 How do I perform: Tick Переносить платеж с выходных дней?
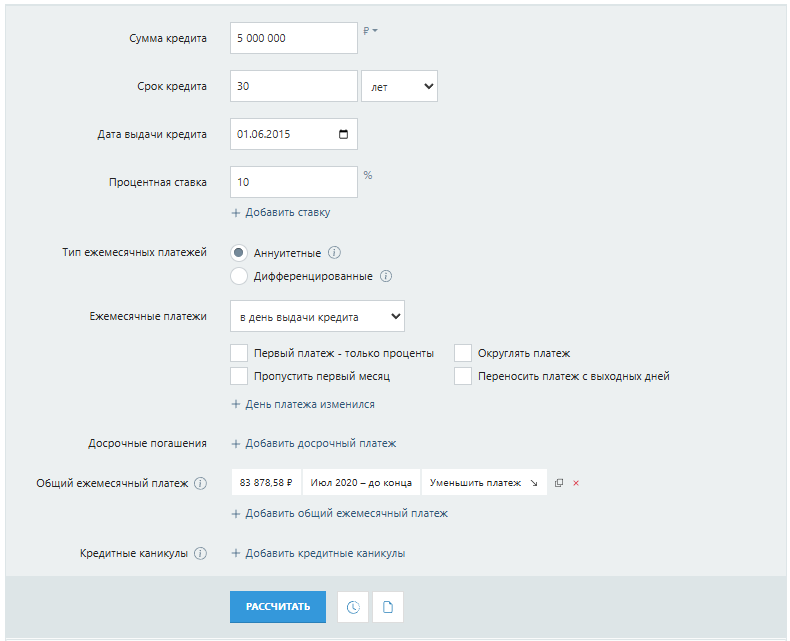coord(463,376)
